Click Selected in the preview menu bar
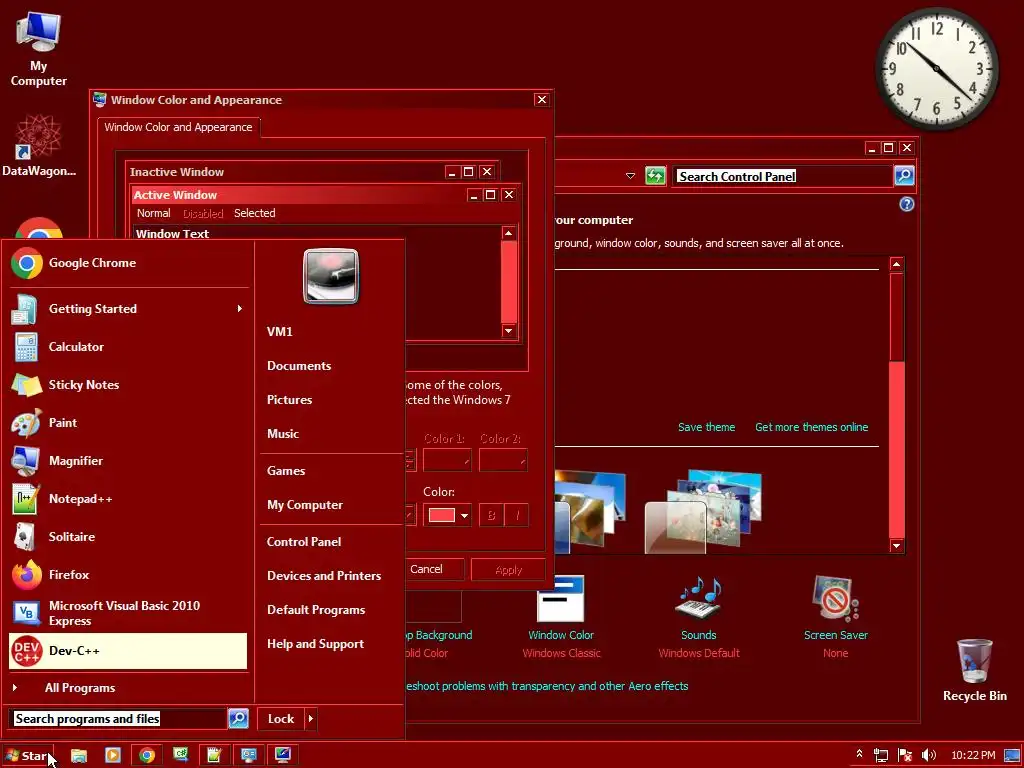The width and height of the screenshot is (1024, 768). (x=255, y=213)
